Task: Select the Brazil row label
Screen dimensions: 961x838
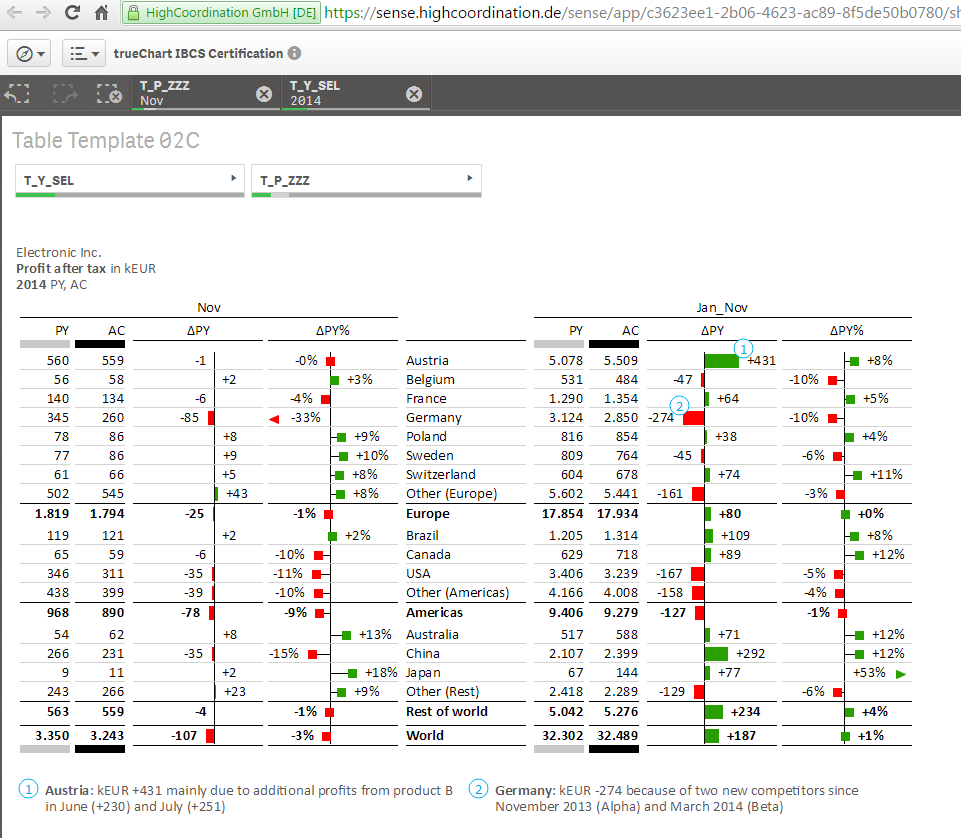Action: click(422, 535)
